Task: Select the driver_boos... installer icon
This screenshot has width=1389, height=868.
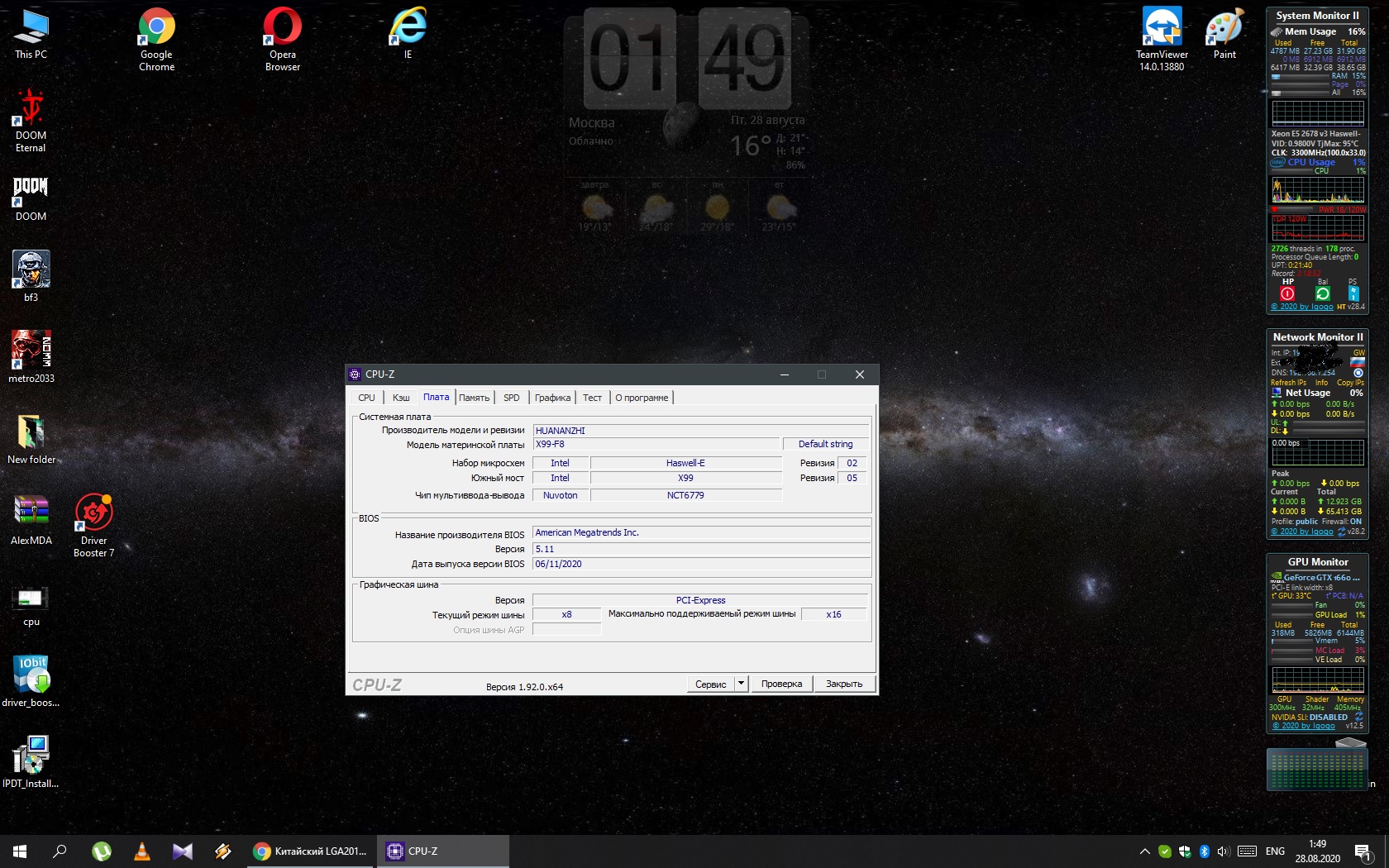Action: [31, 681]
